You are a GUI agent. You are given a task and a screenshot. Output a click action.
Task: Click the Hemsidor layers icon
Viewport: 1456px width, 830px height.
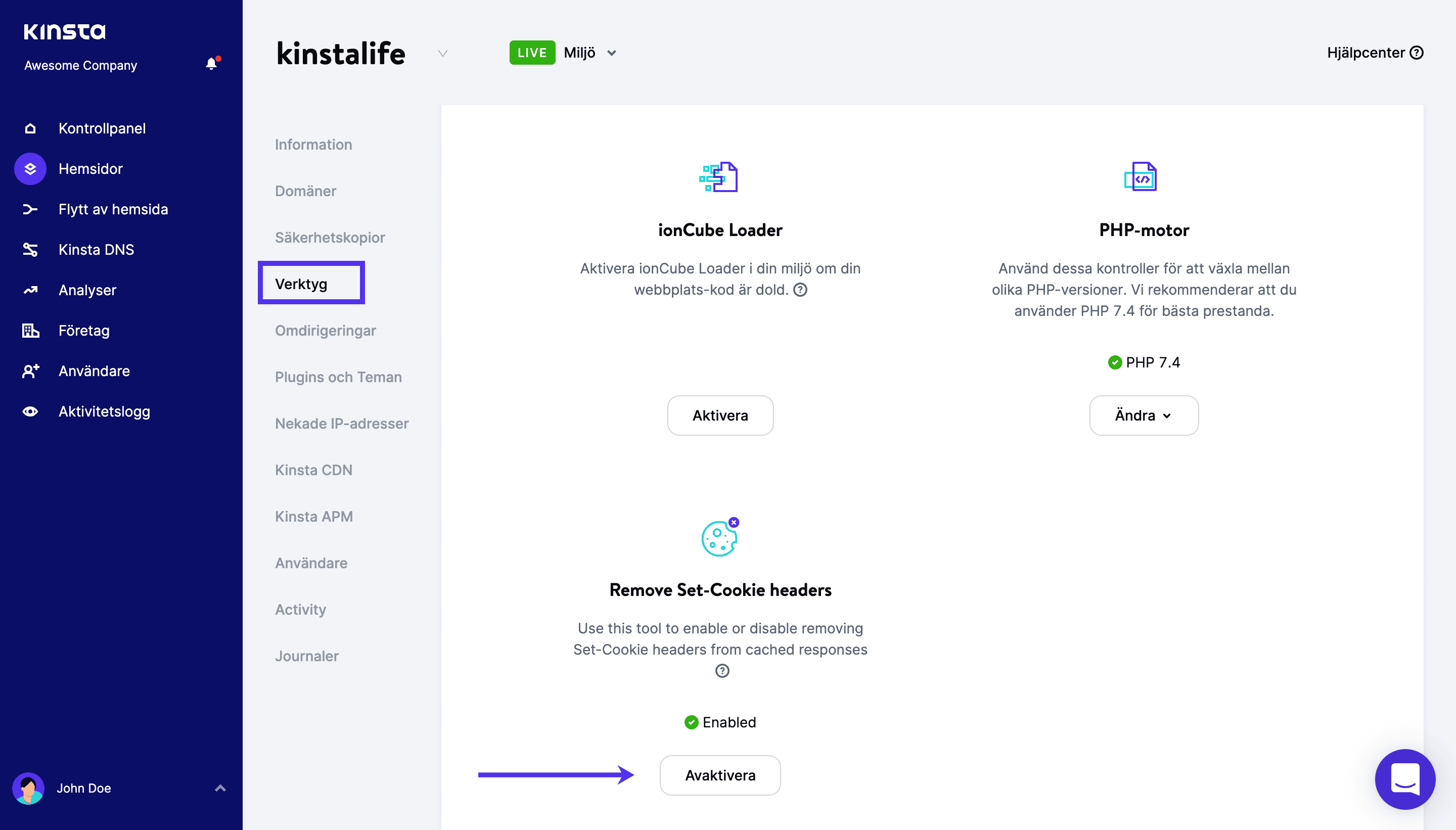point(30,169)
